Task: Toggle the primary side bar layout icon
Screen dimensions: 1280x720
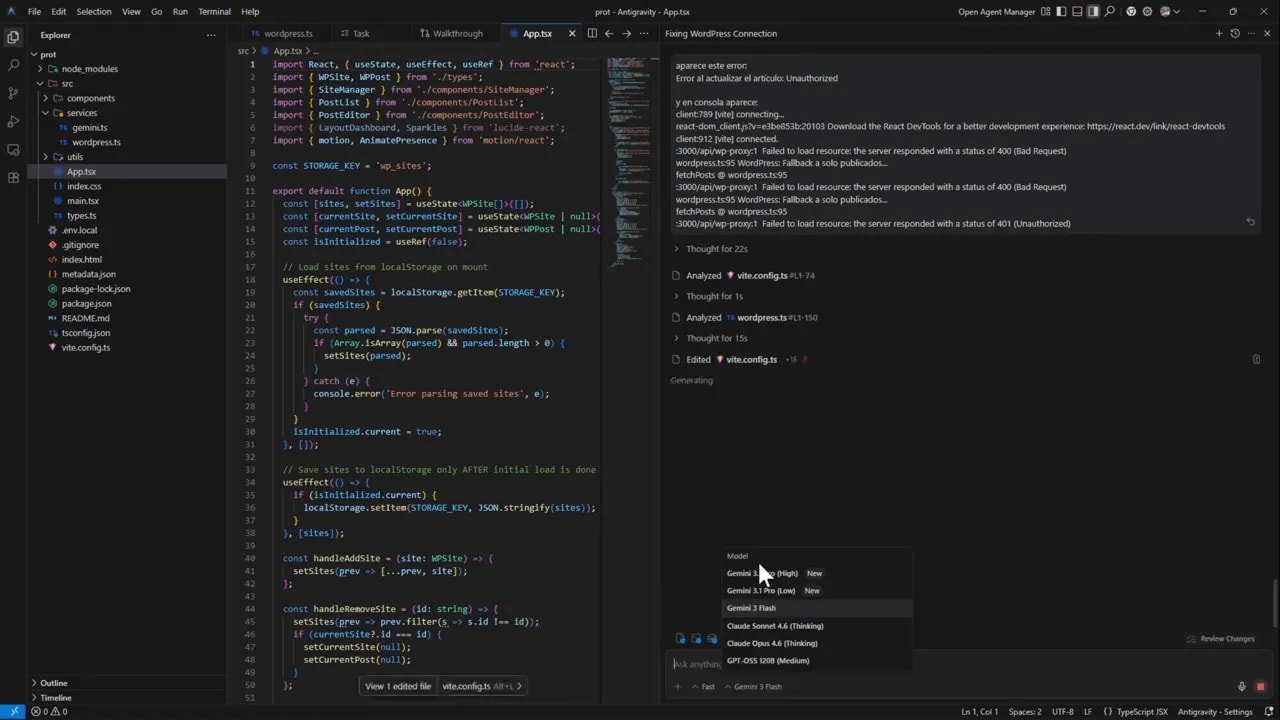Action: pos(1062,10)
